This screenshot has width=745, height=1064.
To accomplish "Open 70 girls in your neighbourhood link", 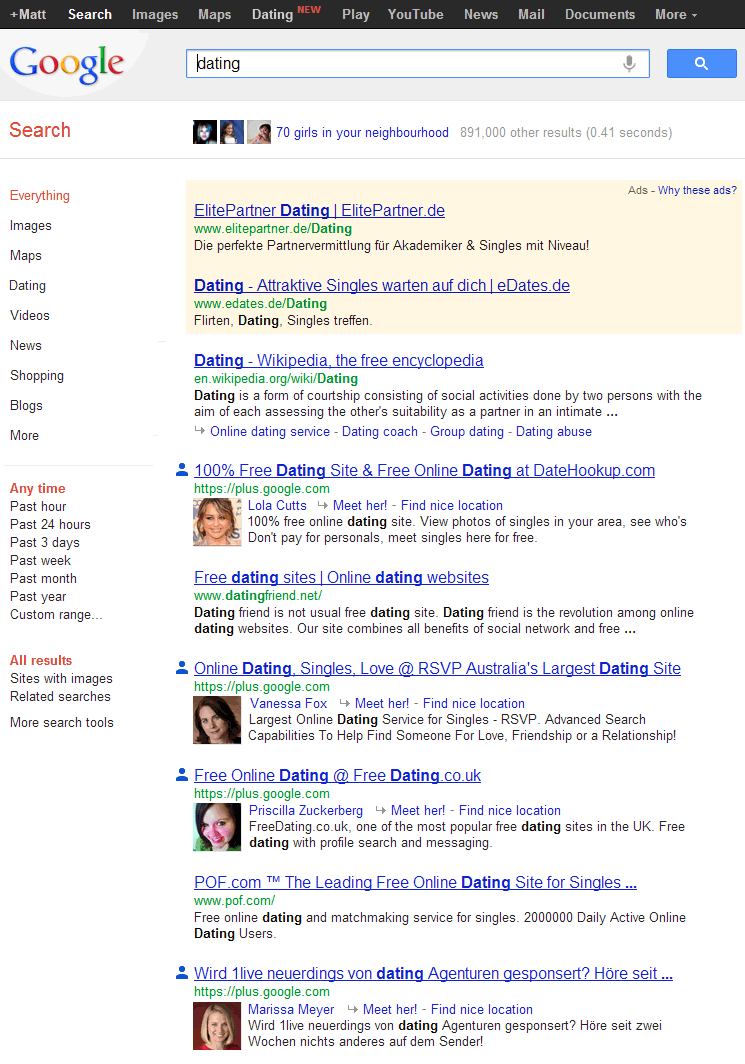I will click(362, 132).
